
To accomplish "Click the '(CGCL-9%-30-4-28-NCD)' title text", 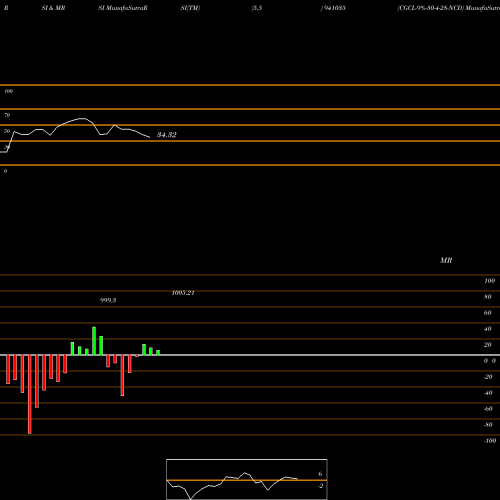I will coord(431,8).
